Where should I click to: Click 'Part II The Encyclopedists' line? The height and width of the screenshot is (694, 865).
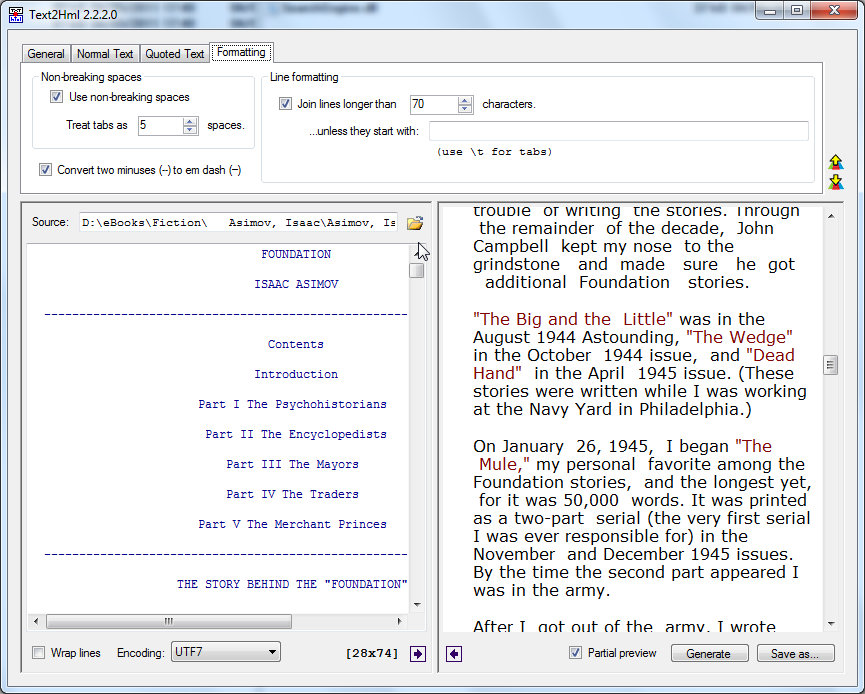point(296,435)
